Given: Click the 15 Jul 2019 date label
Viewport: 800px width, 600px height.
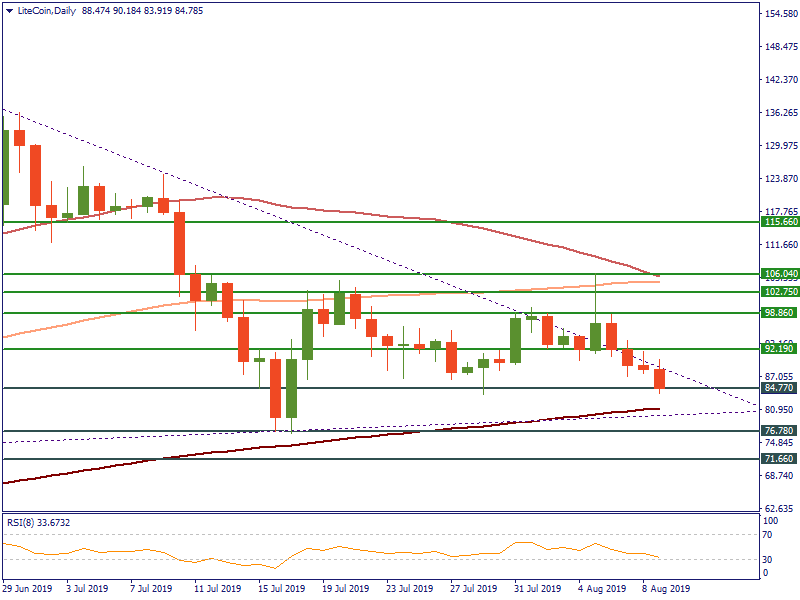Looking at the screenshot, I should click(x=282, y=589).
